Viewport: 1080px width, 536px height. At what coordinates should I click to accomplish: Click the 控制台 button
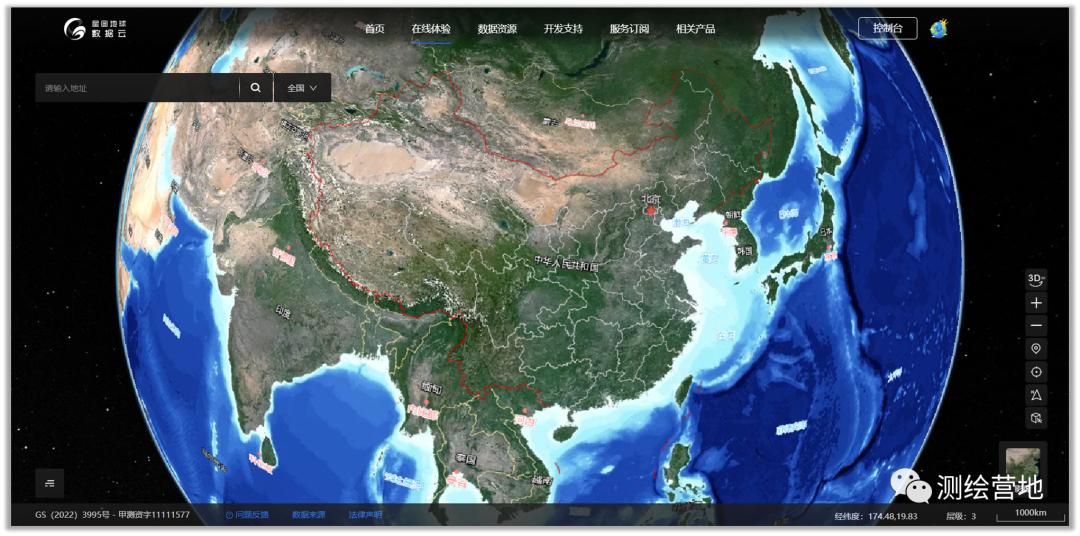pyautogui.click(x=887, y=28)
